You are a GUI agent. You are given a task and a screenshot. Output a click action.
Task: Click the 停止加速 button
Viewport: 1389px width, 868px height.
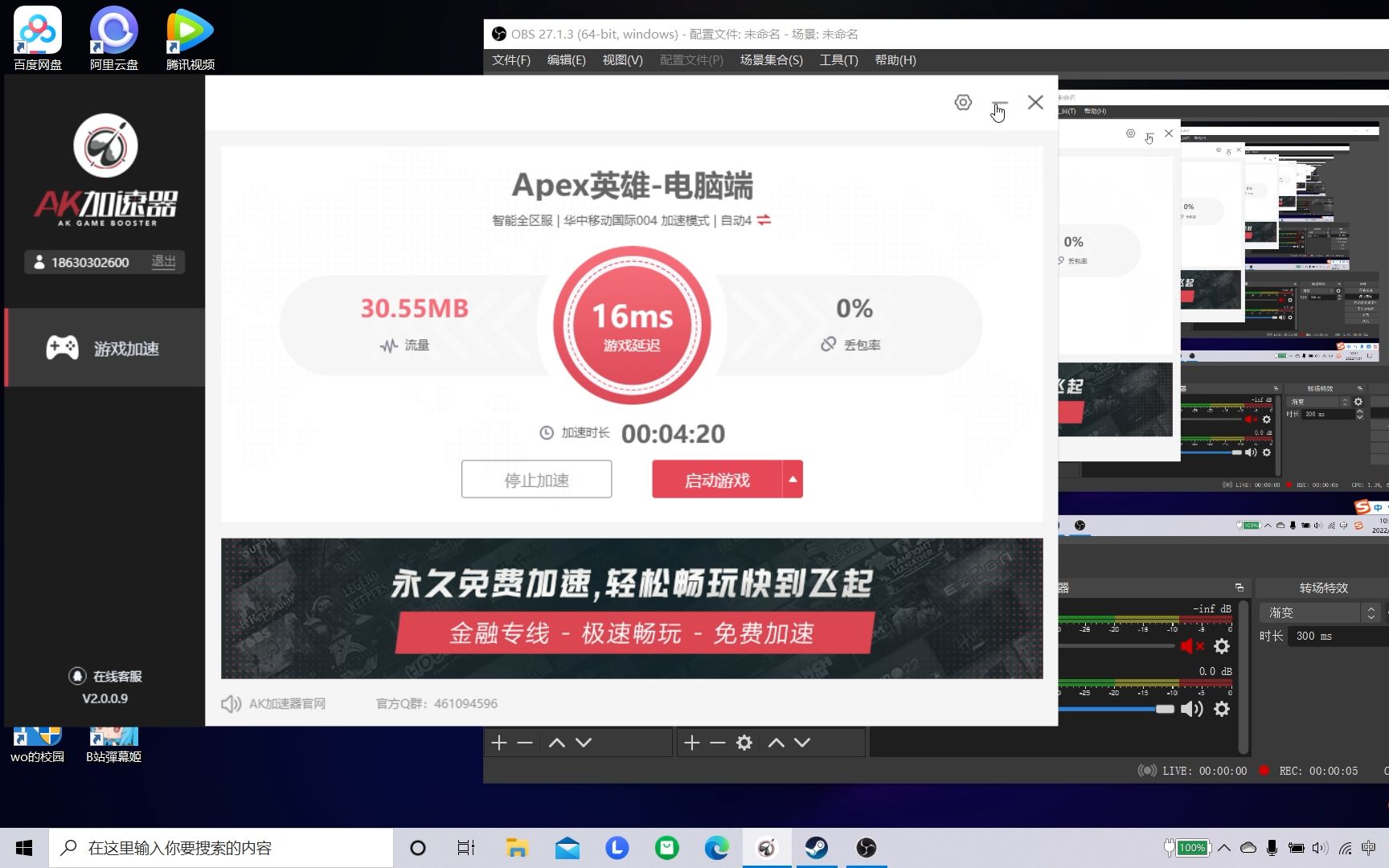[536, 479]
